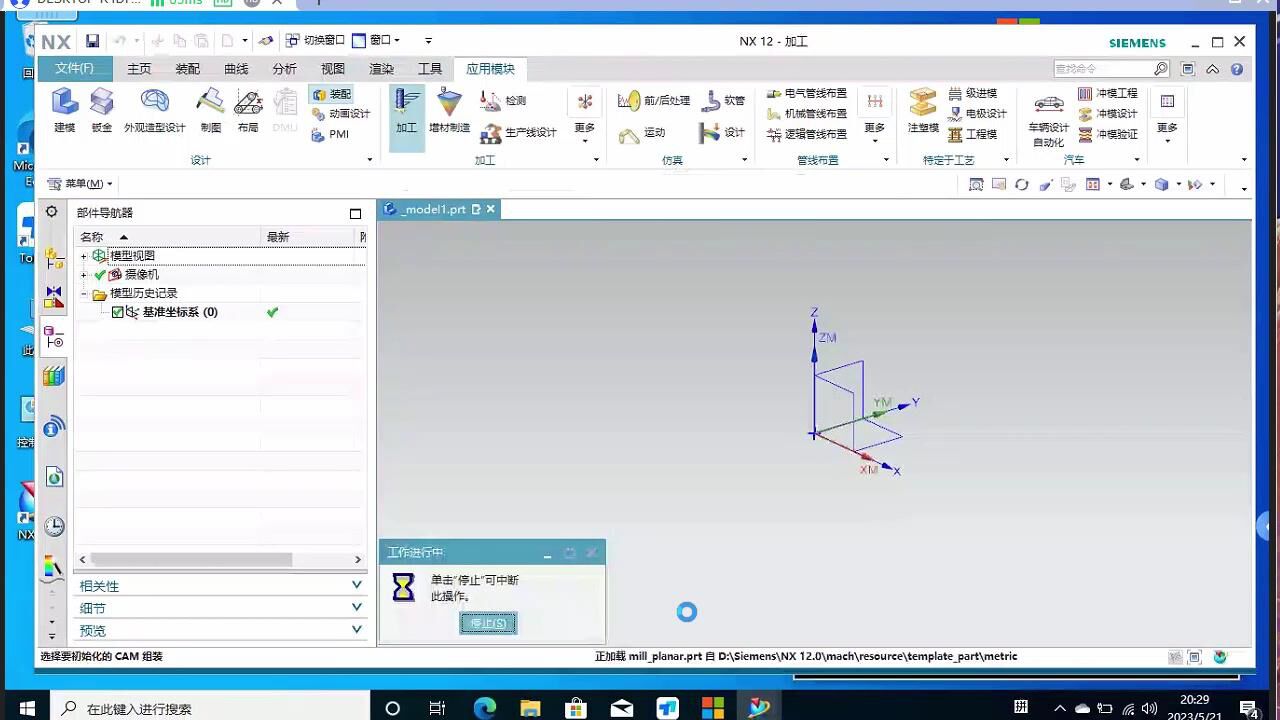Open the 菜单(M) dropdown menu
This screenshot has width=1280, height=720.
tap(80, 184)
